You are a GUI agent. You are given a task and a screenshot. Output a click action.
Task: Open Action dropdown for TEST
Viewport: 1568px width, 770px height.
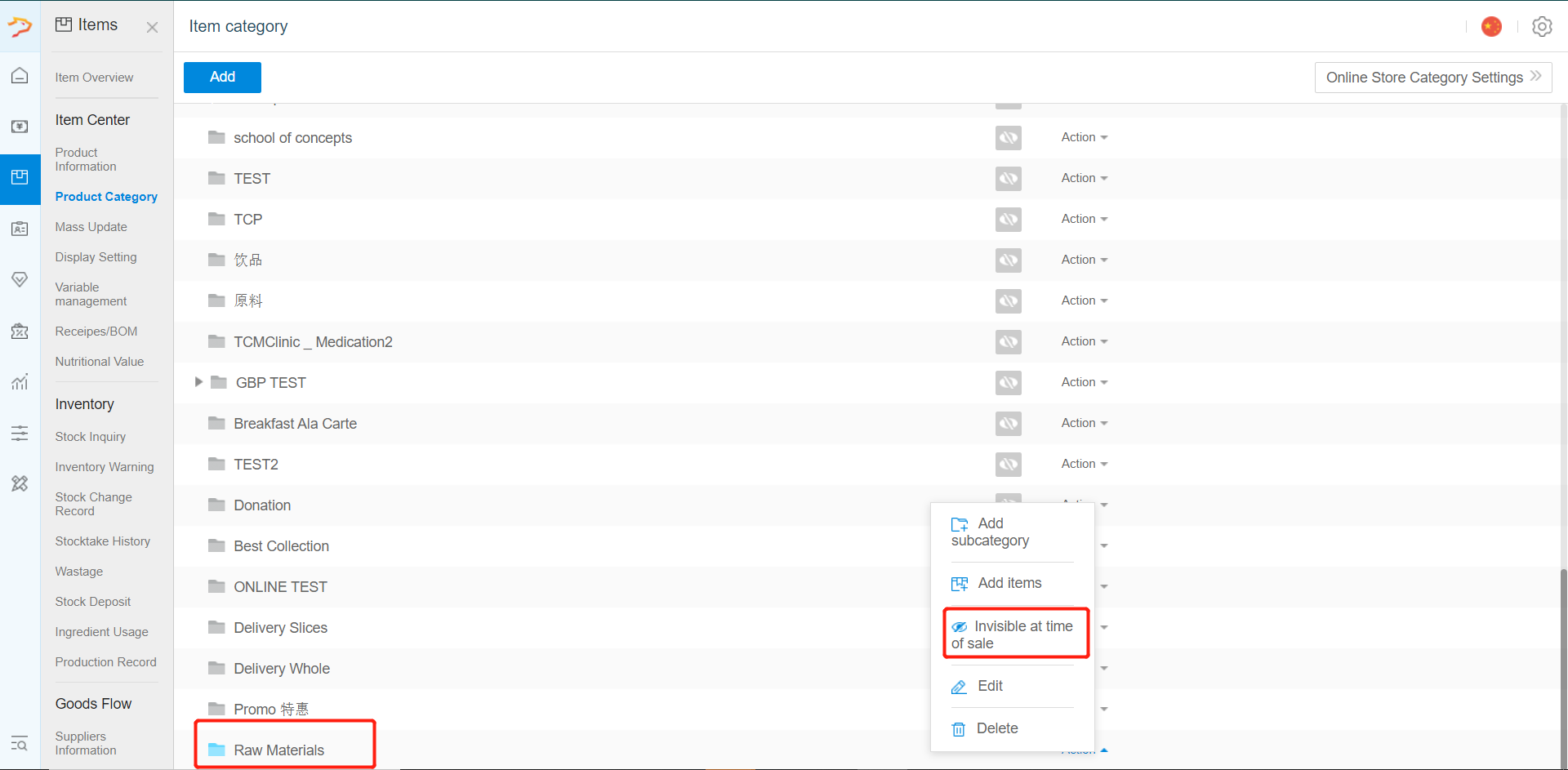(x=1084, y=178)
